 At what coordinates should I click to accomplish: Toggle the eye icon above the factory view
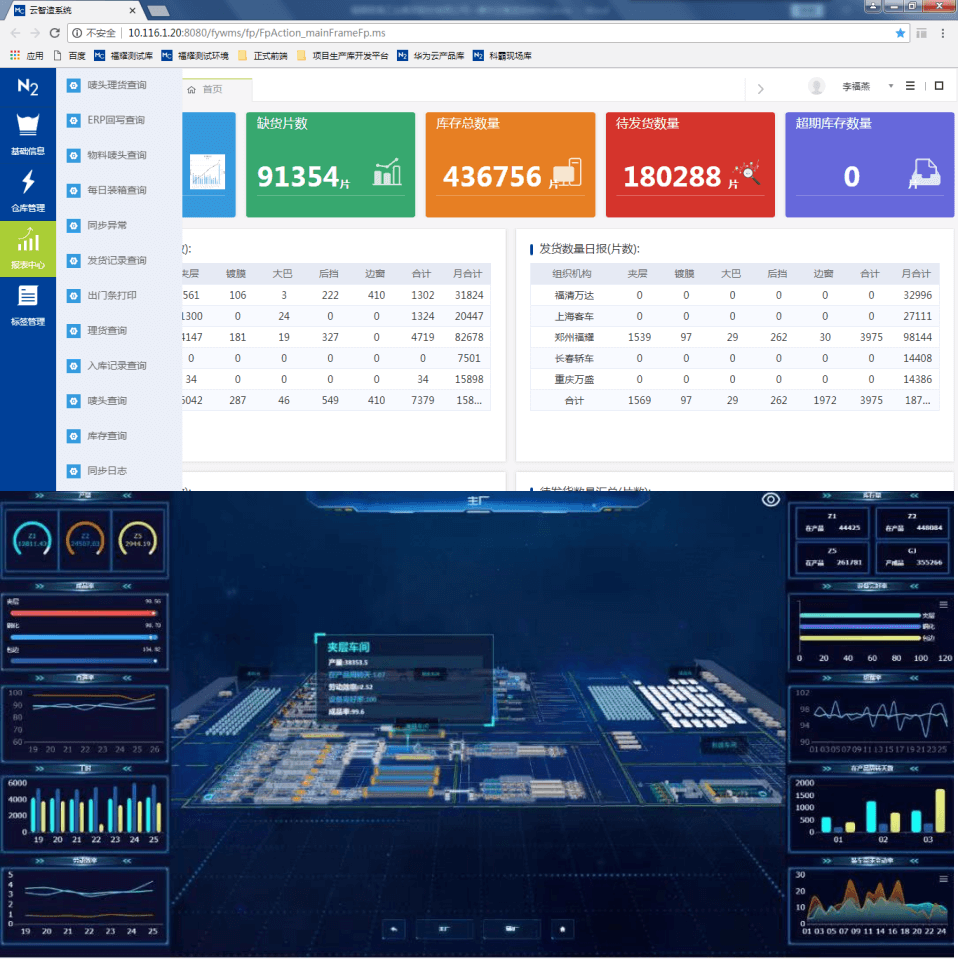click(770, 500)
